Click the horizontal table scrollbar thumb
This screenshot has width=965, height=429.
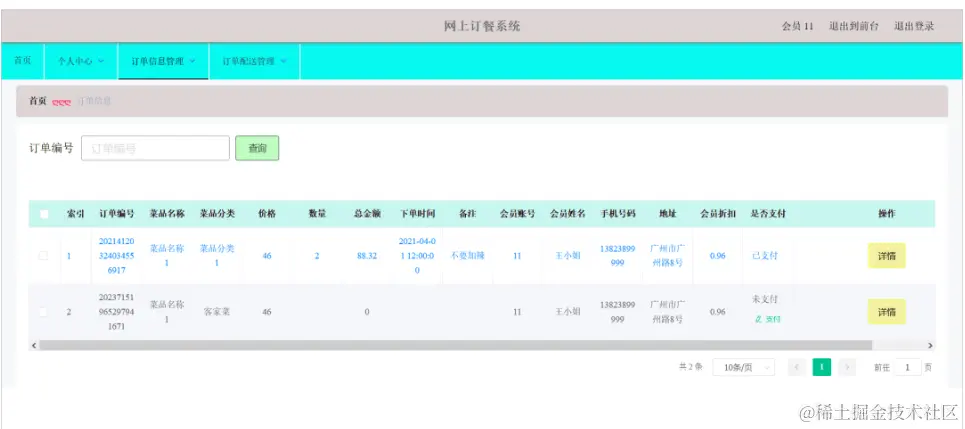pyautogui.click(x=455, y=346)
